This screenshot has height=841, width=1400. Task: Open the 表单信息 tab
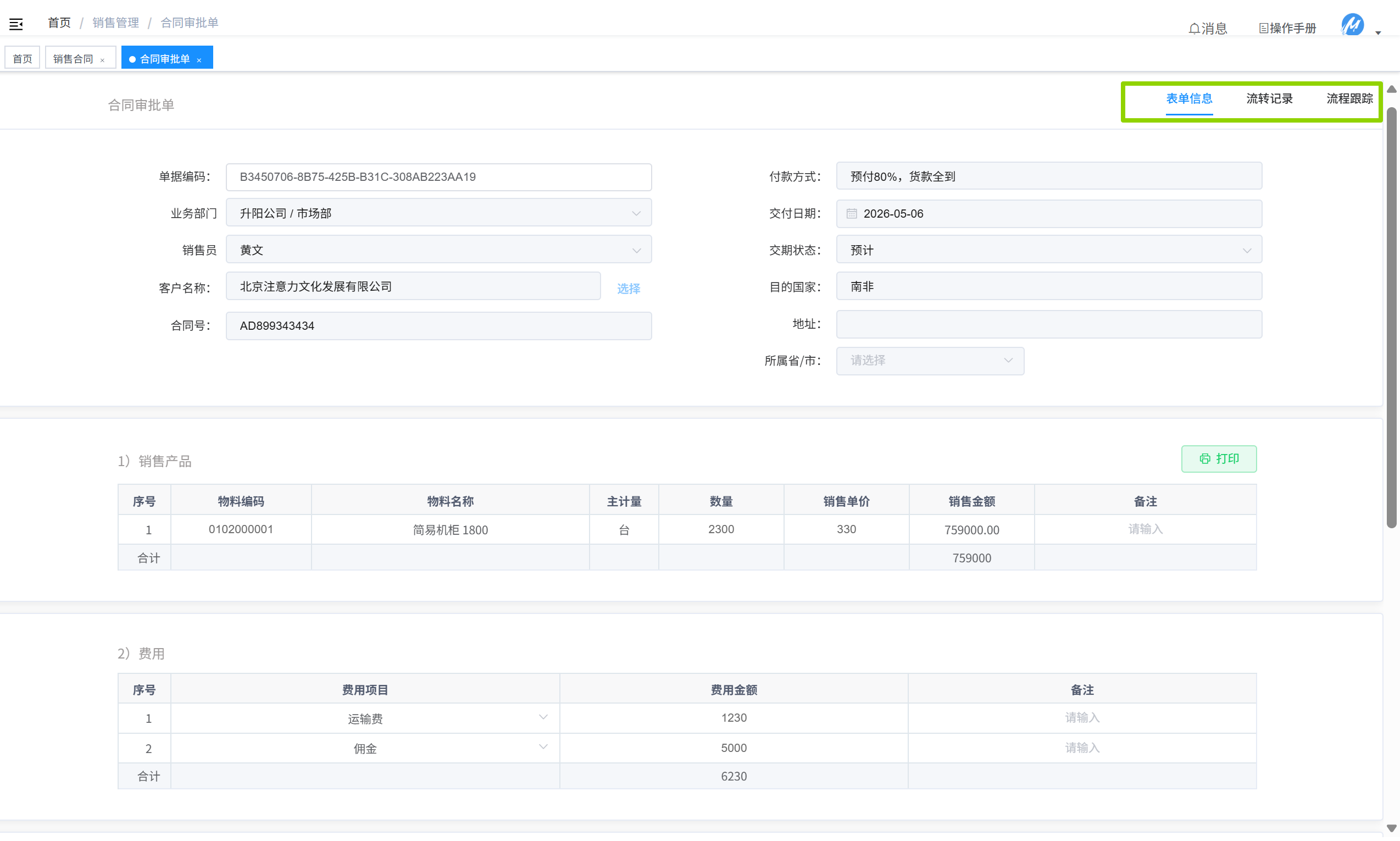(1190, 98)
